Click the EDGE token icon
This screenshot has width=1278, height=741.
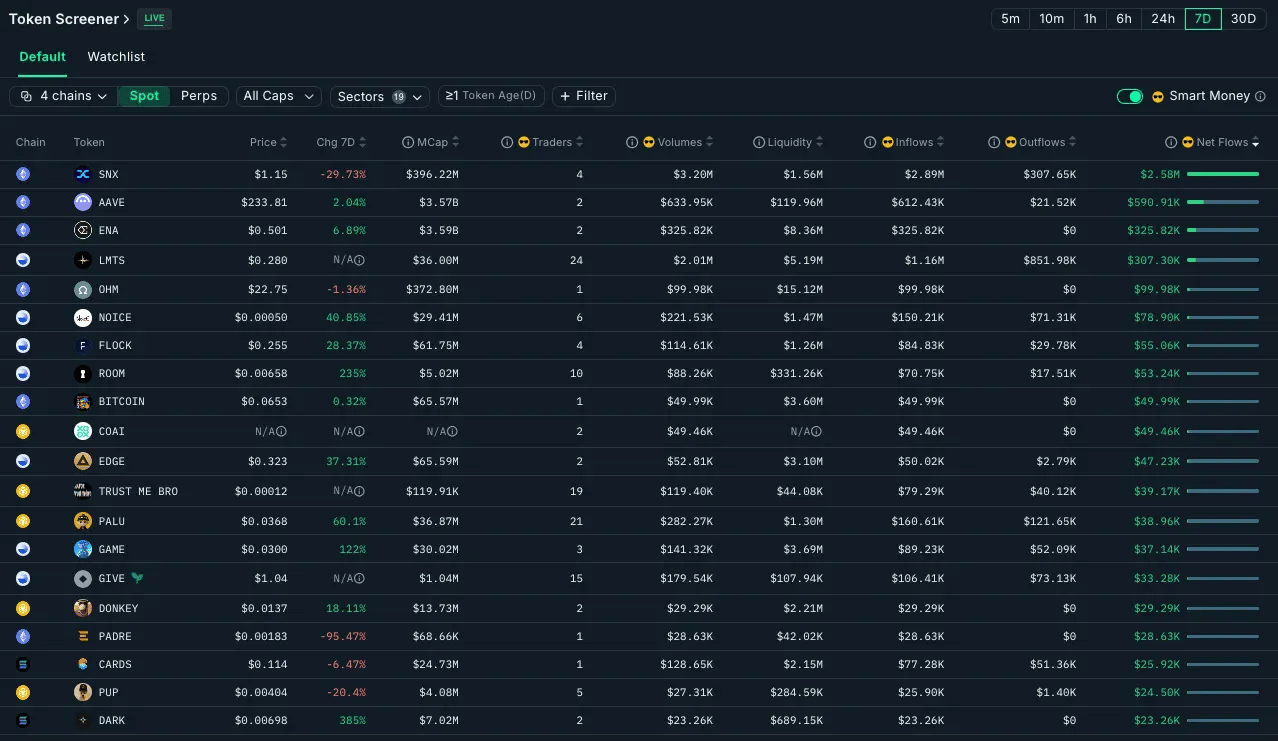click(x=83, y=461)
